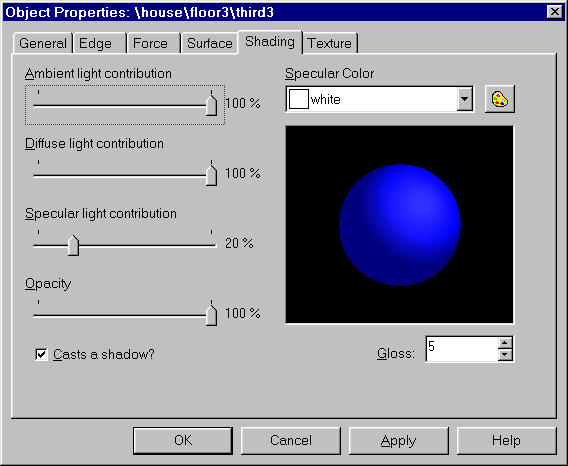This screenshot has height=466, width=568.
Task: Click the blue sphere preview image
Action: pos(400,225)
